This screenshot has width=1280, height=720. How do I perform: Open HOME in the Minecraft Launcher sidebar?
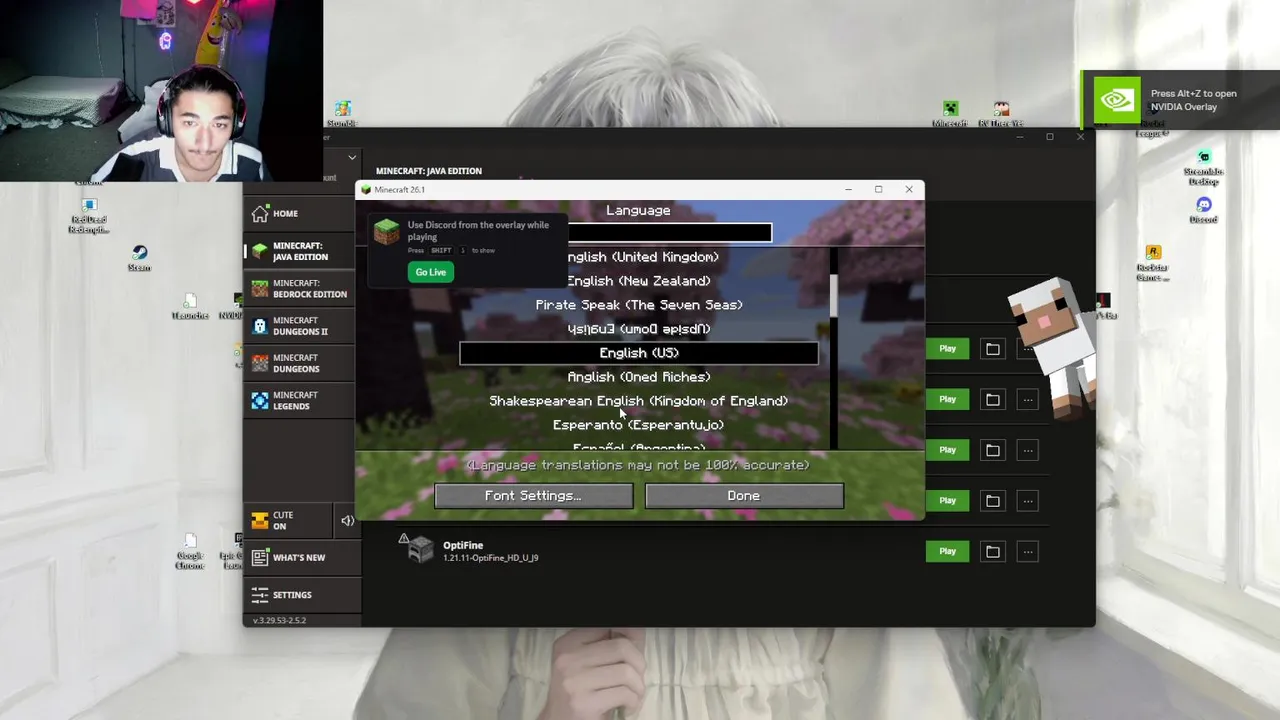click(301, 213)
